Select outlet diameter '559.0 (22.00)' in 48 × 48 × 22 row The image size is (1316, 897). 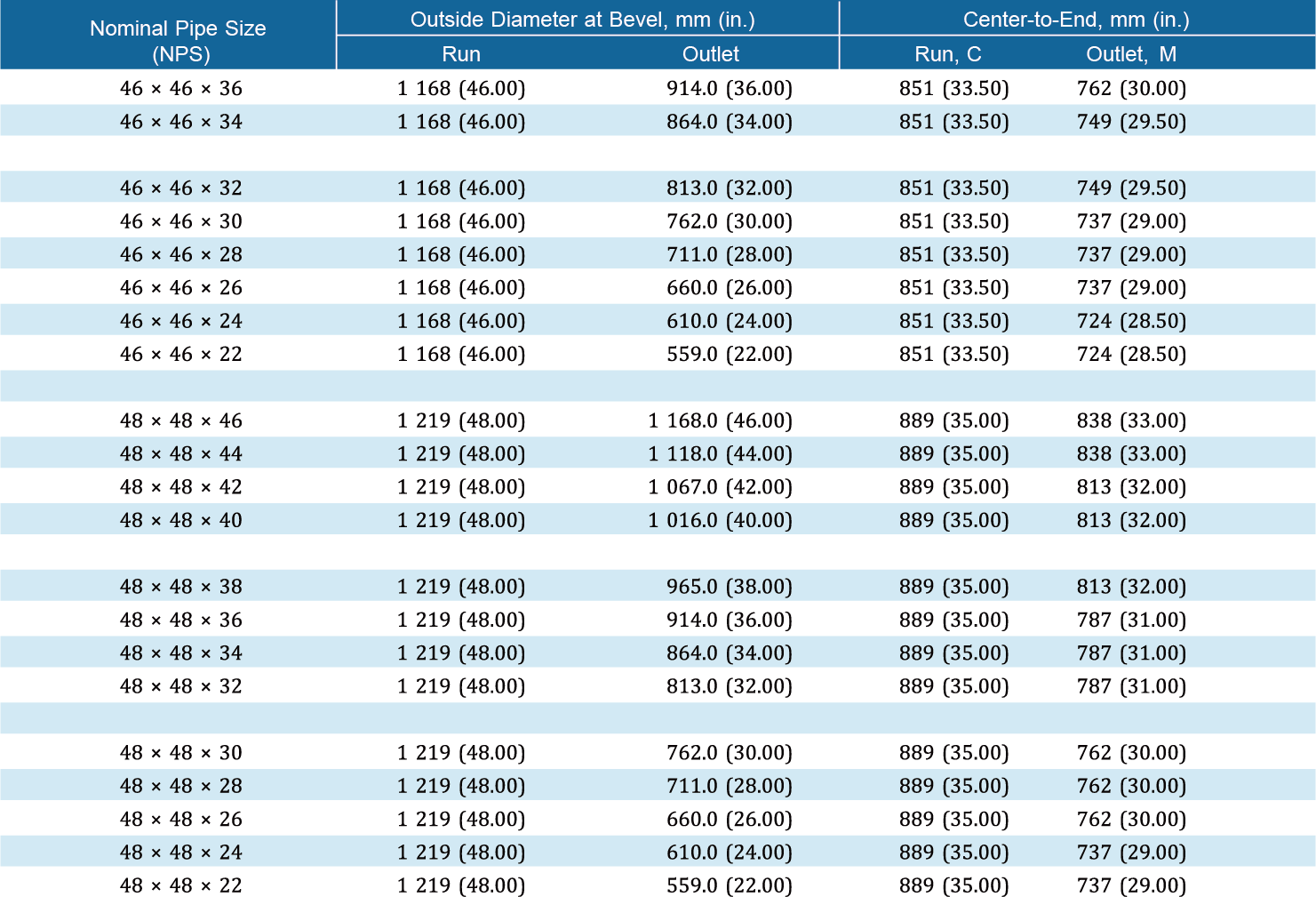tap(730, 885)
